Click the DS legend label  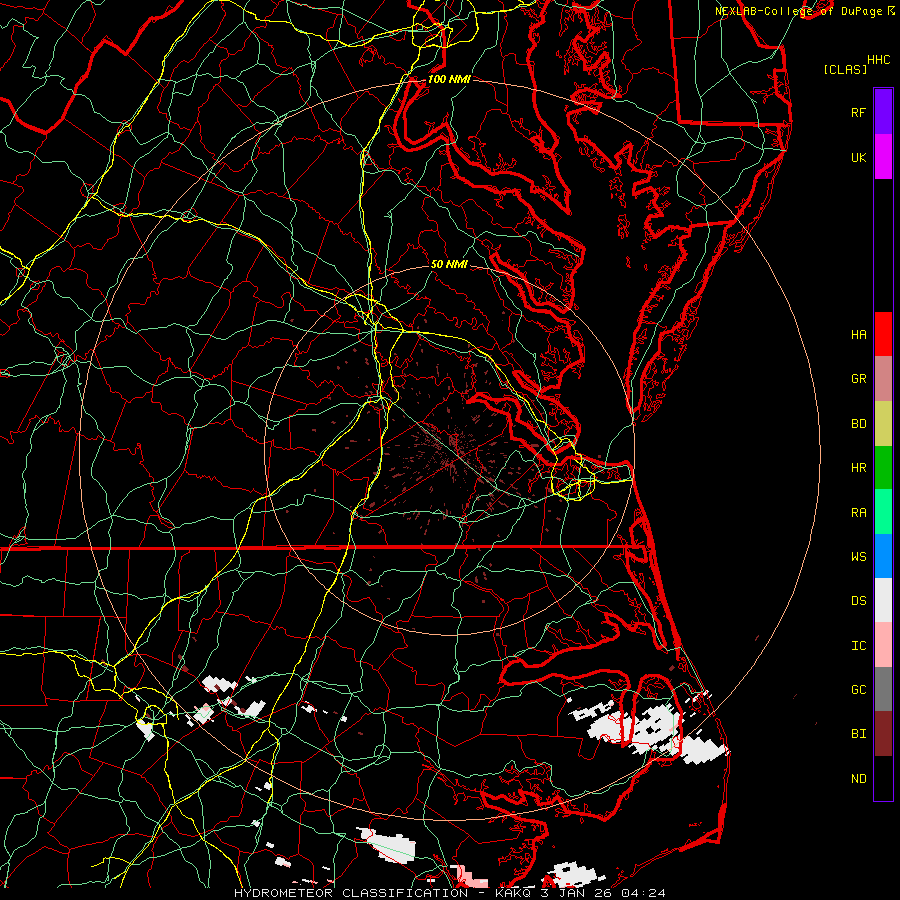pyautogui.click(x=858, y=601)
